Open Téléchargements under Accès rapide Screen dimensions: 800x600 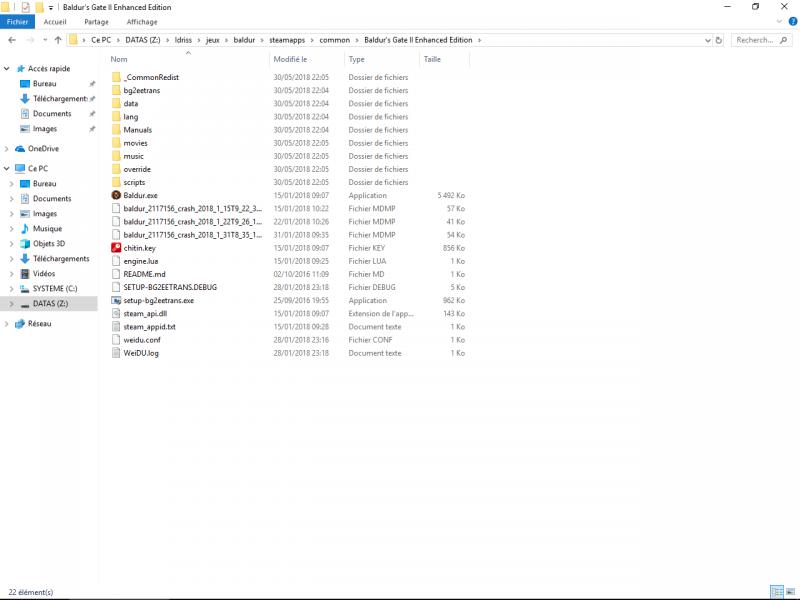coord(60,98)
